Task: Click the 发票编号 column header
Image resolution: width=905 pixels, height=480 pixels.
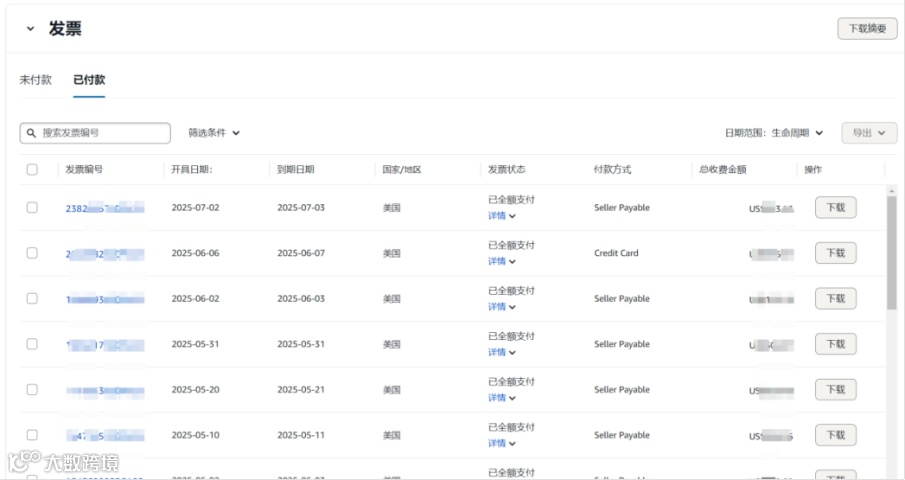Action: click(84, 169)
